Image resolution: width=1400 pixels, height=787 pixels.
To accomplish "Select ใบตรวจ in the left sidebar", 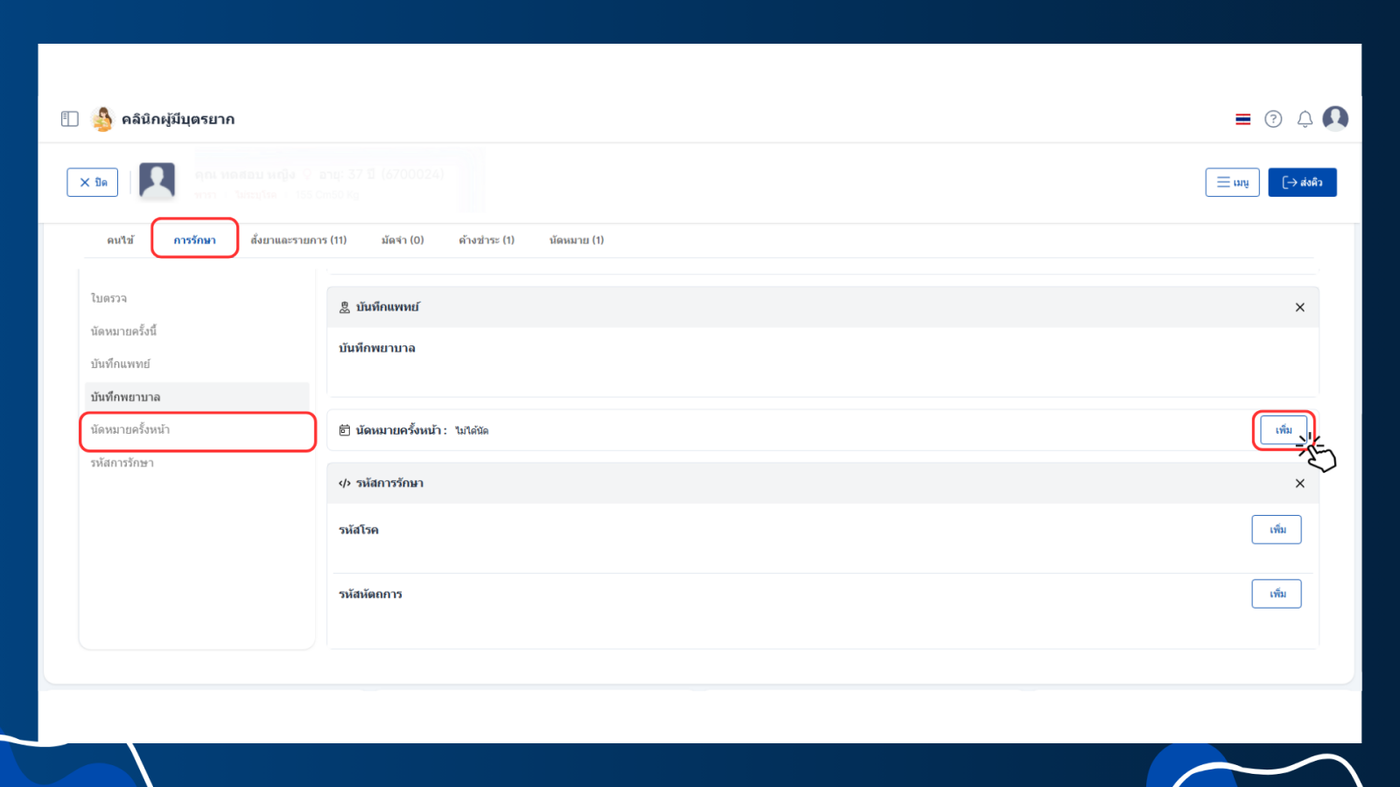I will coord(197,298).
